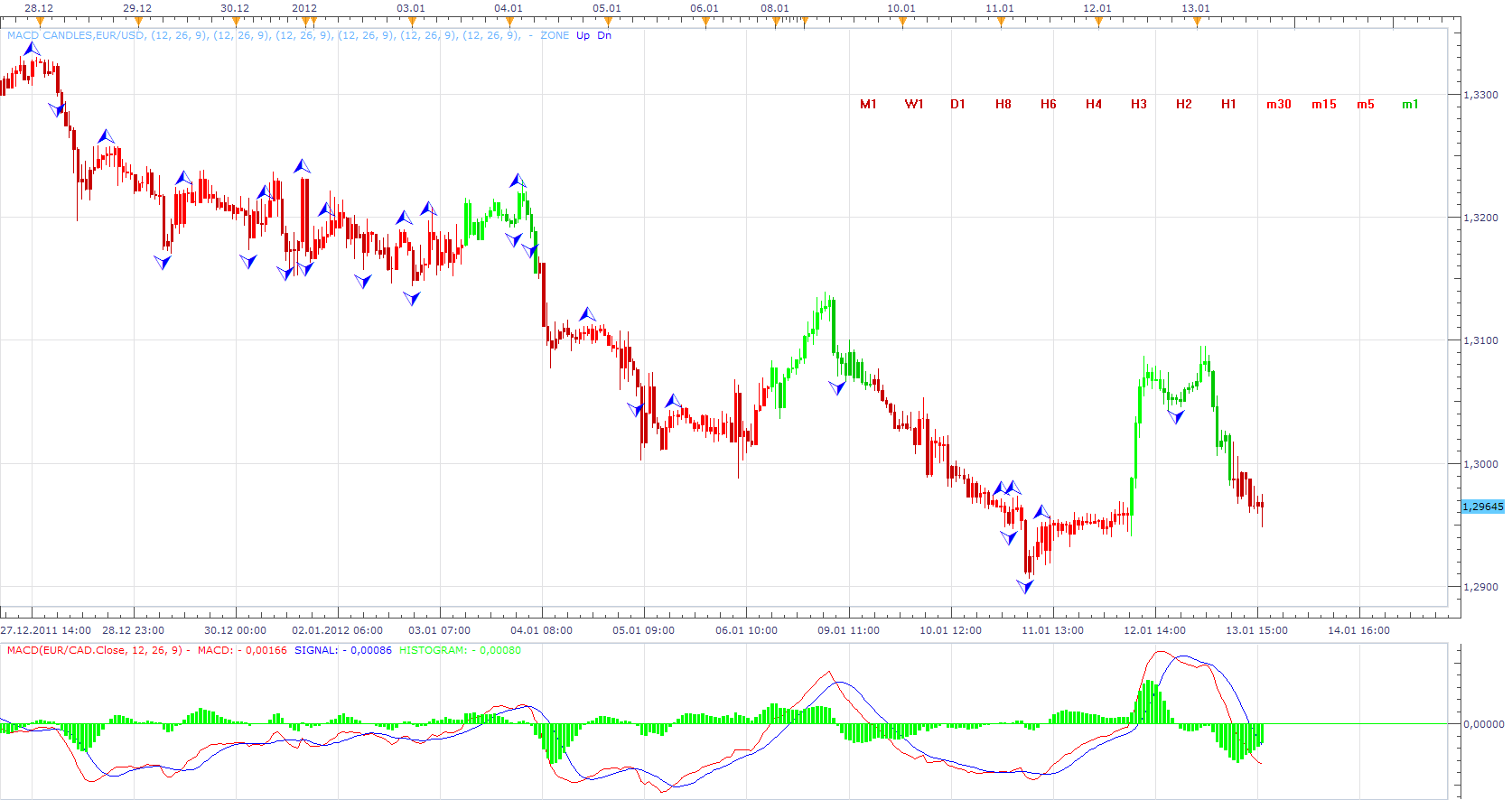Click the 06.01 10:00 time axis label
1512x800 pixels.
[747, 630]
